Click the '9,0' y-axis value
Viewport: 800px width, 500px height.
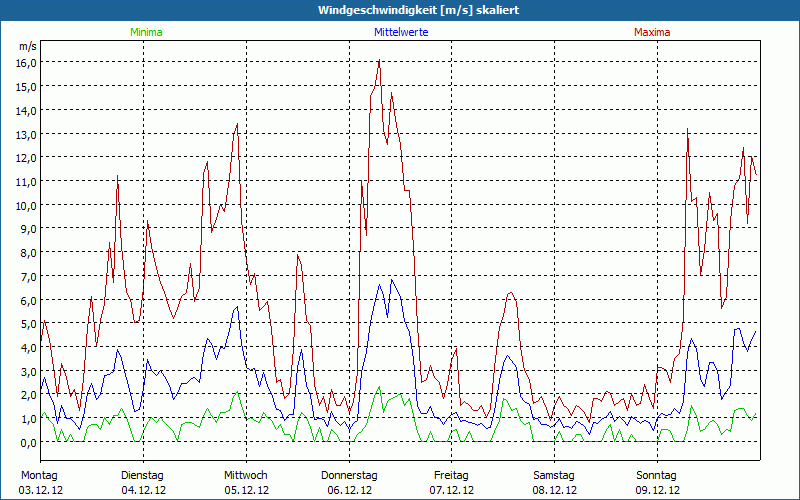pyautogui.click(x=30, y=229)
